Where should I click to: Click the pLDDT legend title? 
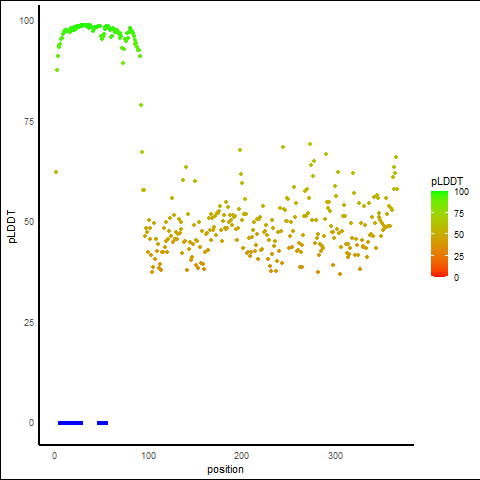click(x=447, y=181)
